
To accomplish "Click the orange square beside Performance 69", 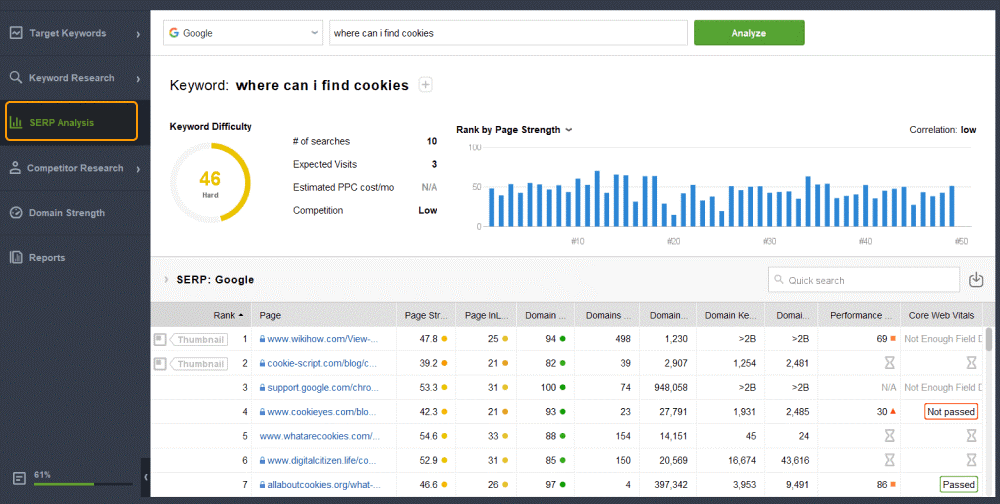I will tap(893, 339).
